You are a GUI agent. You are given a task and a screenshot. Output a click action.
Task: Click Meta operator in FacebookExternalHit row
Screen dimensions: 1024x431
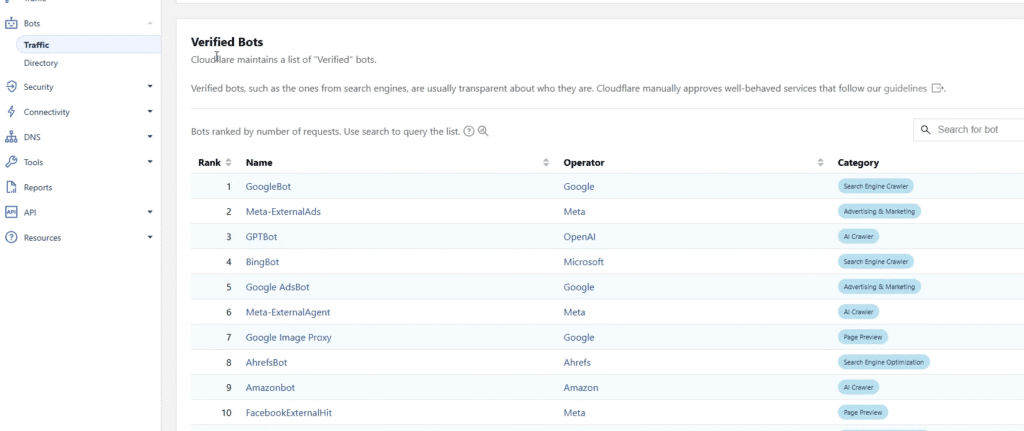coord(575,413)
